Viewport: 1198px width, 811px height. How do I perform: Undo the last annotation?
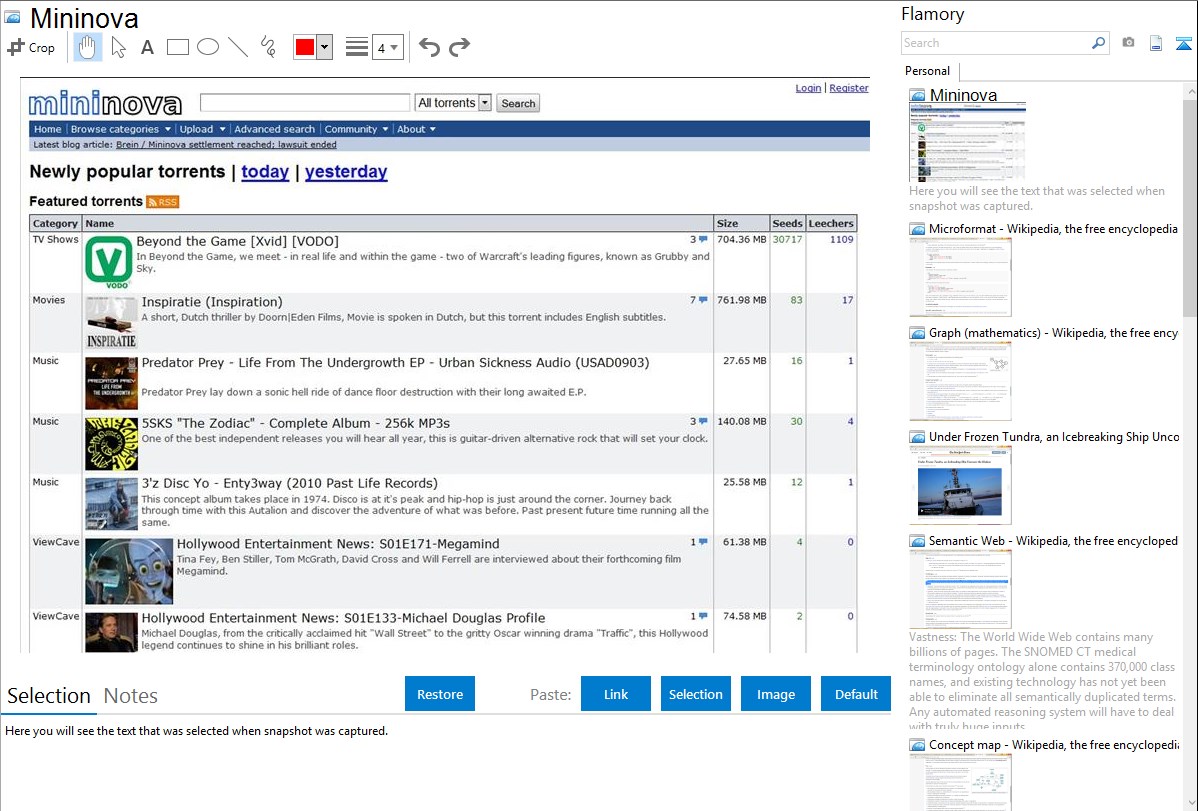[x=429, y=47]
